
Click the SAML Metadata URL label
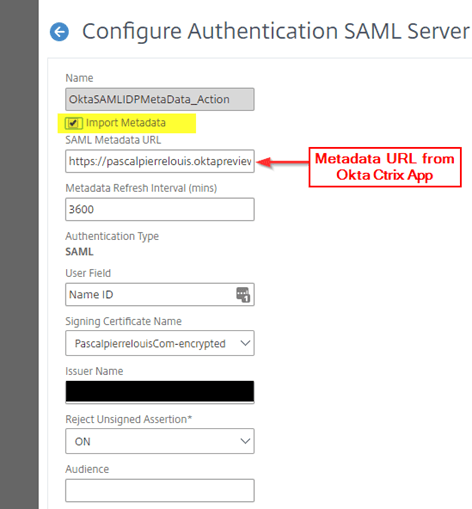click(113, 140)
